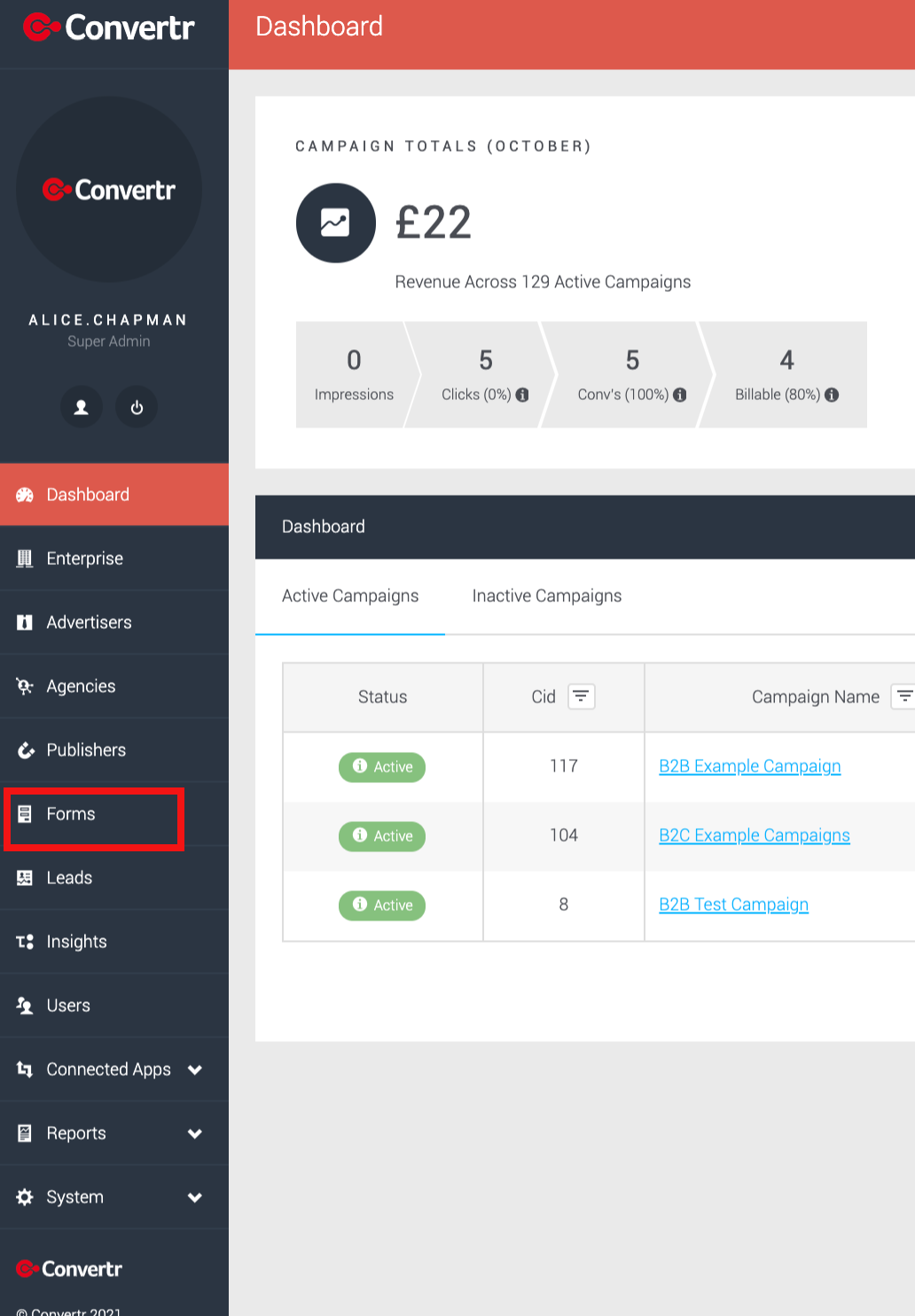
Task: Open the user profile icon button
Action: point(81,407)
